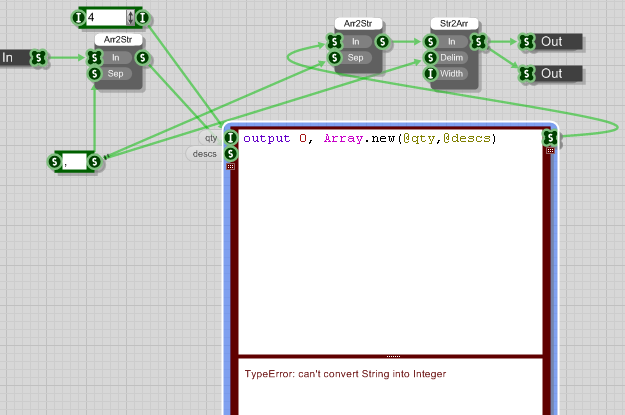Viewport: 625px width, 415px height.
Task: Select the Str2Arr Width integer connector
Action: click(430, 73)
